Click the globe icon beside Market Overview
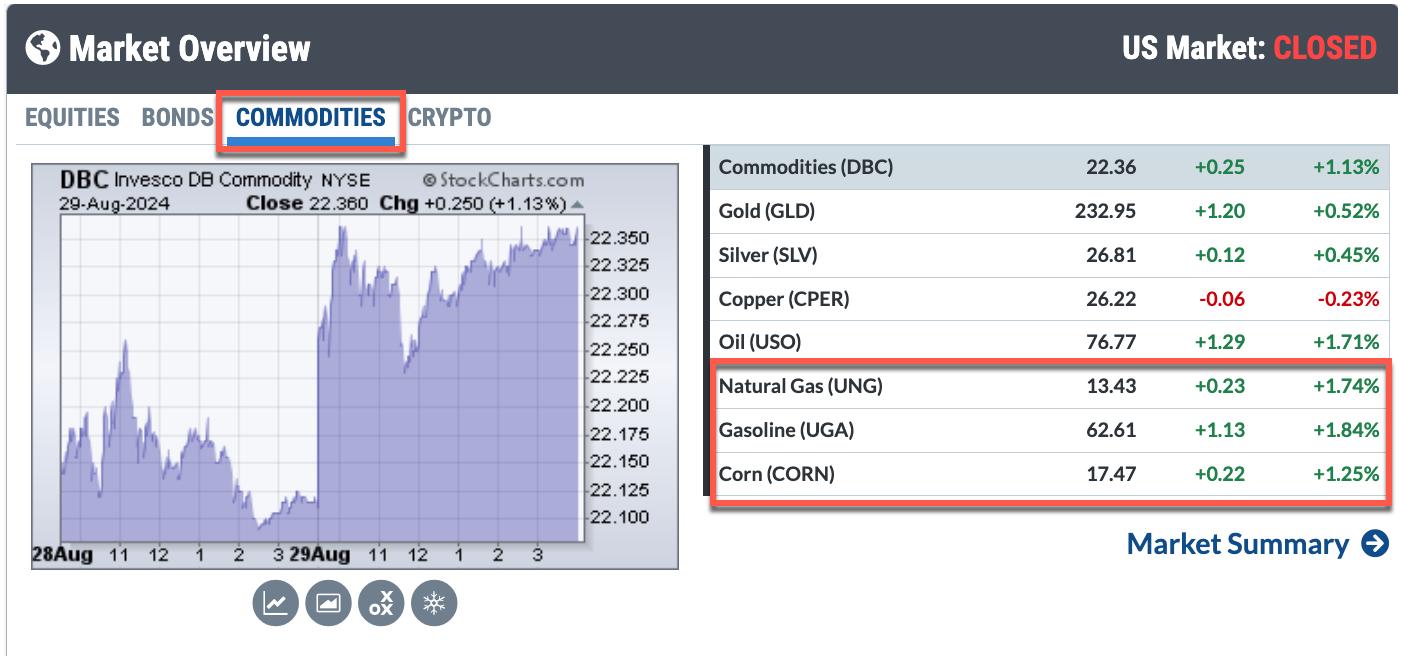The width and height of the screenshot is (1402, 660). coord(43,48)
